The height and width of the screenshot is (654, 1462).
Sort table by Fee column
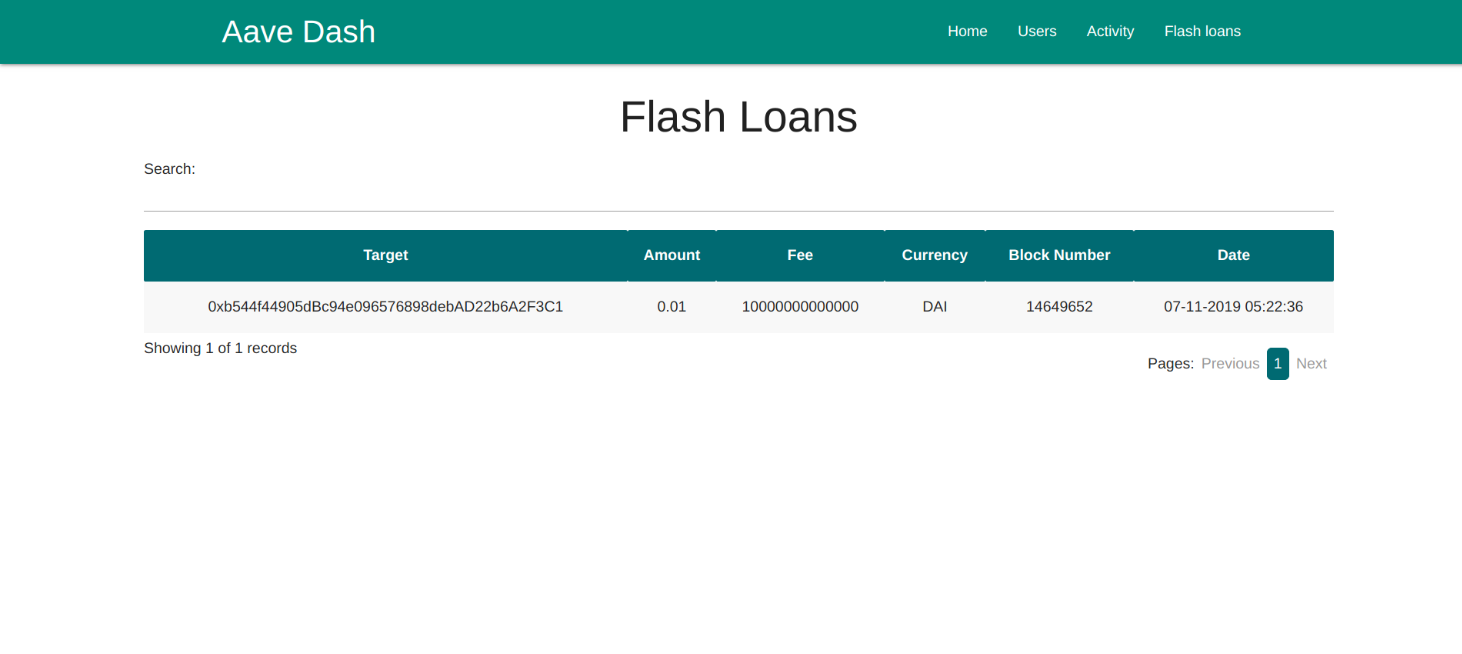[800, 255]
